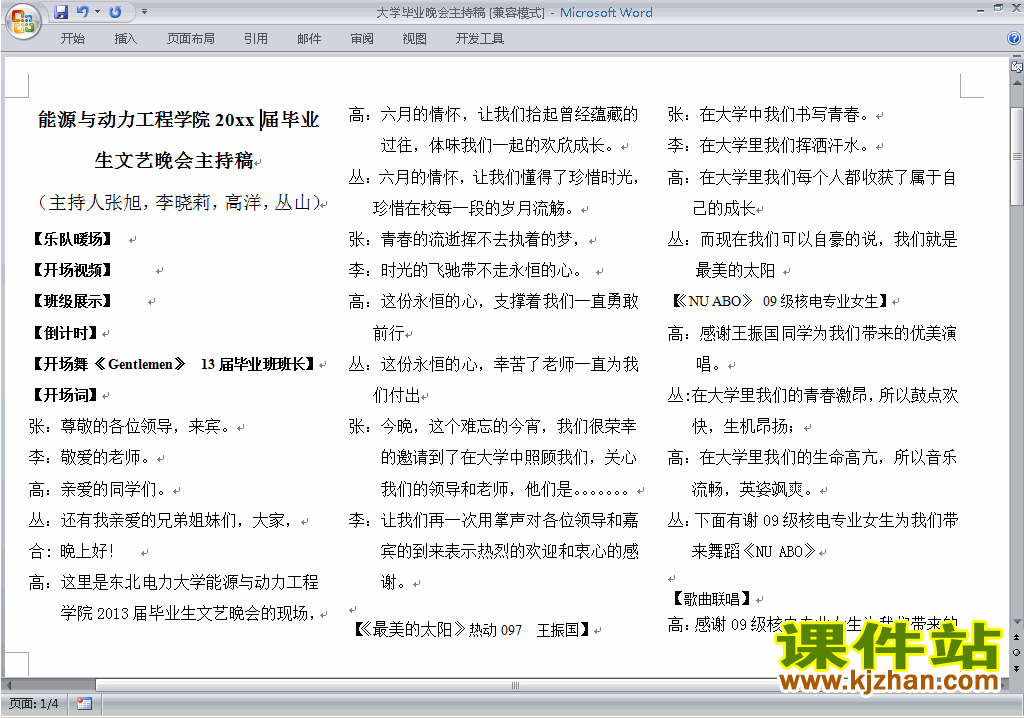Open the 审阅 ribbon tab
1024x718 pixels.
[362, 39]
